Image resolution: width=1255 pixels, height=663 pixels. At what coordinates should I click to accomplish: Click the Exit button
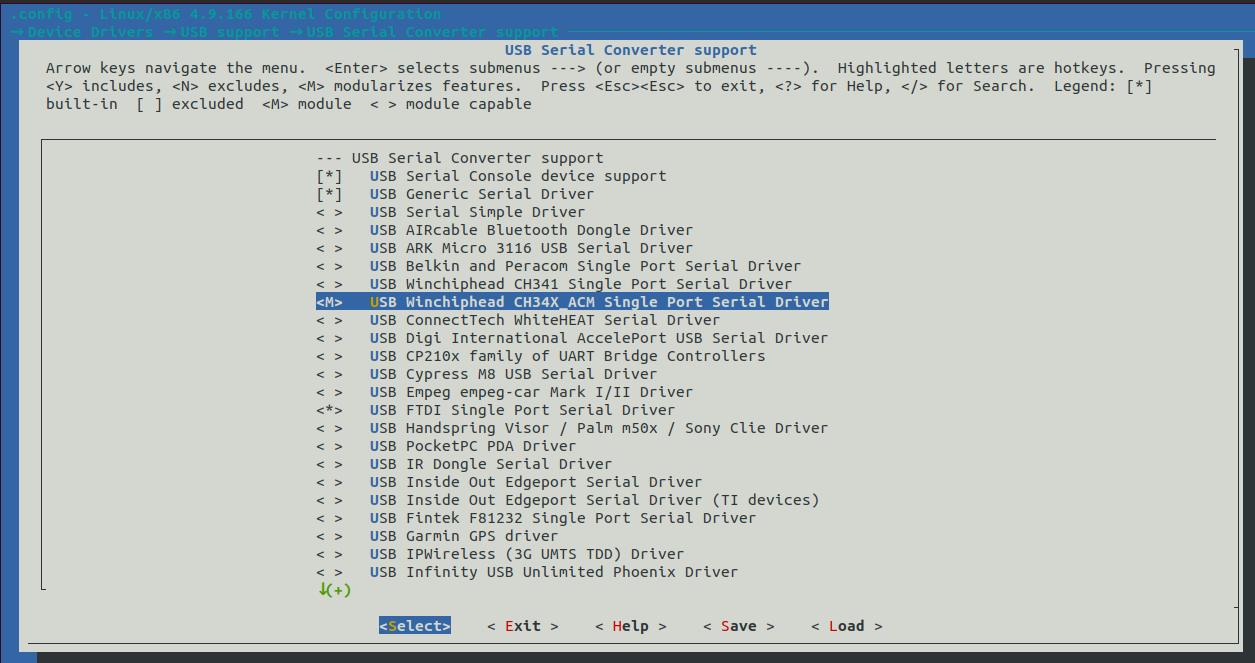[x=522, y=625]
